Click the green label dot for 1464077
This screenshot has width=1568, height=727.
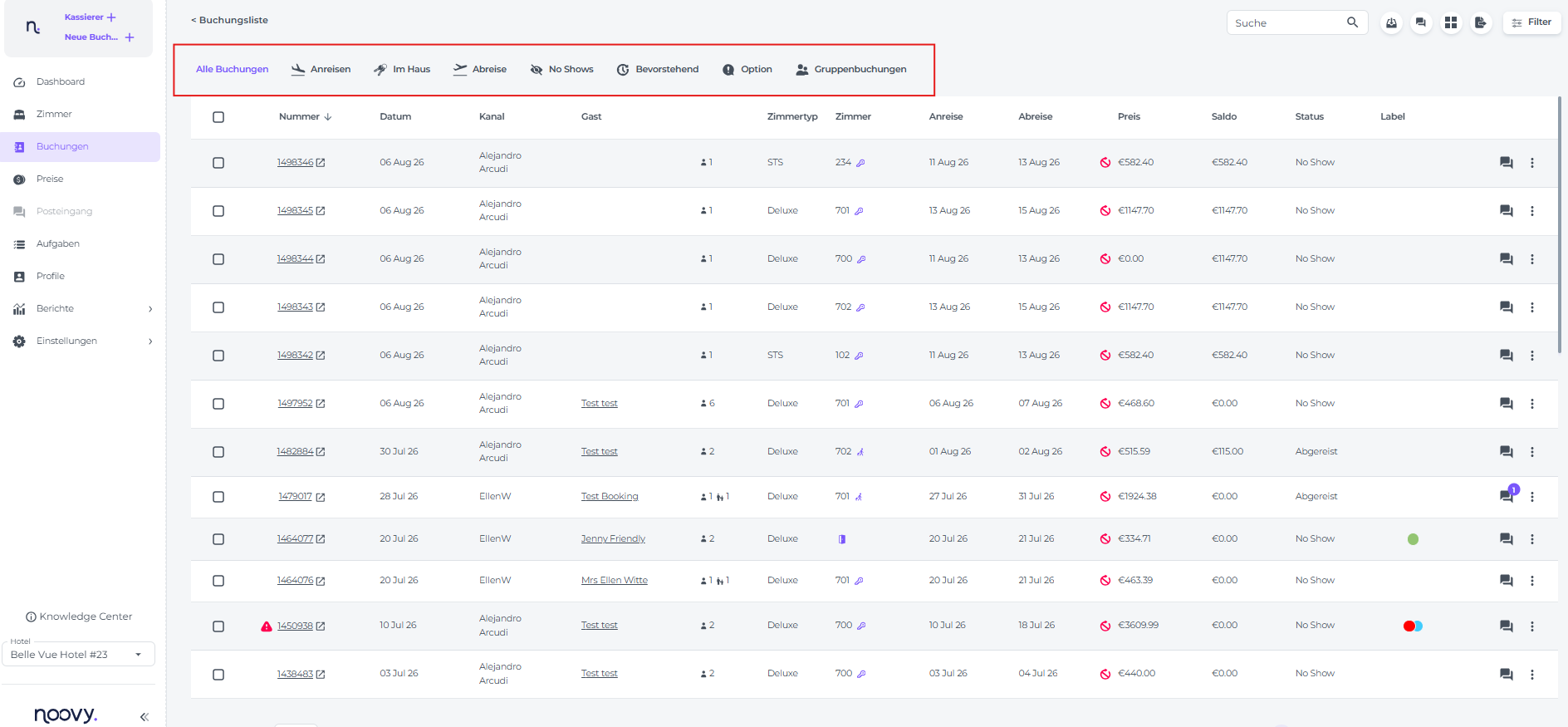[x=1413, y=539]
